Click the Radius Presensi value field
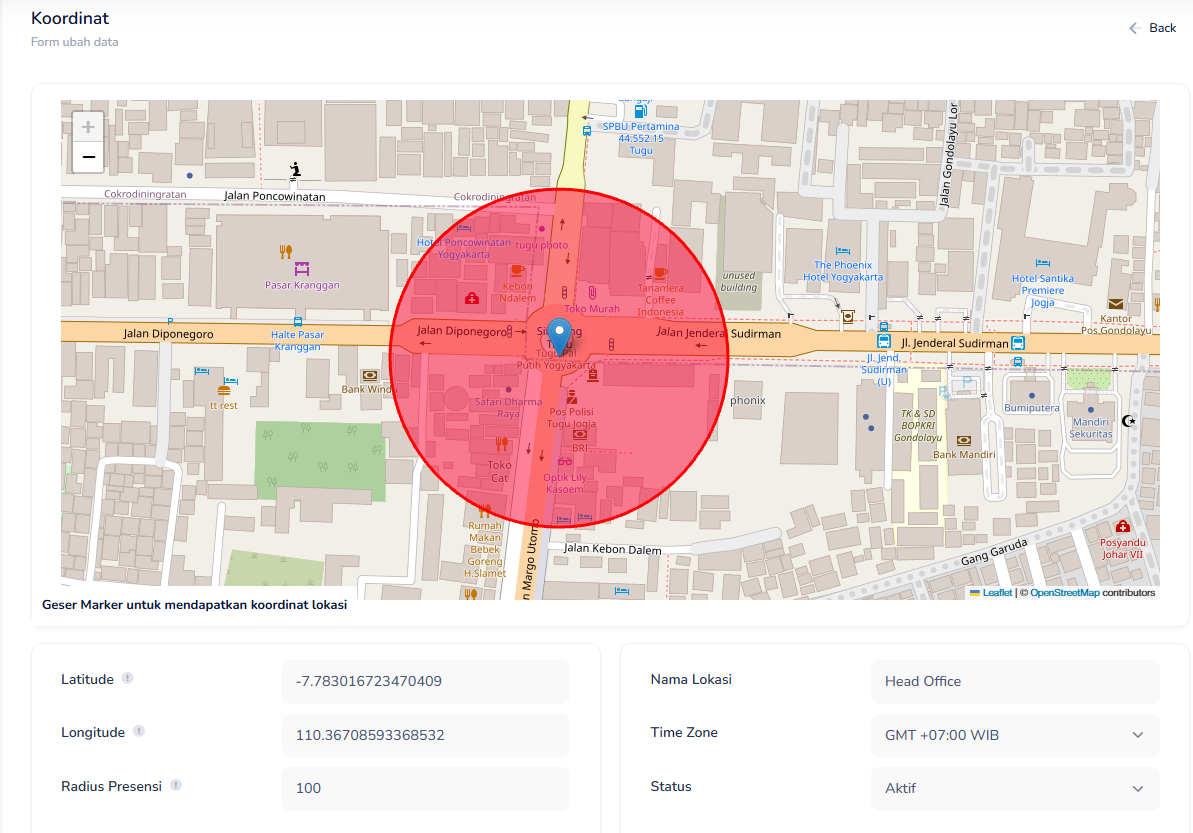The width and height of the screenshot is (1193, 833). point(424,788)
